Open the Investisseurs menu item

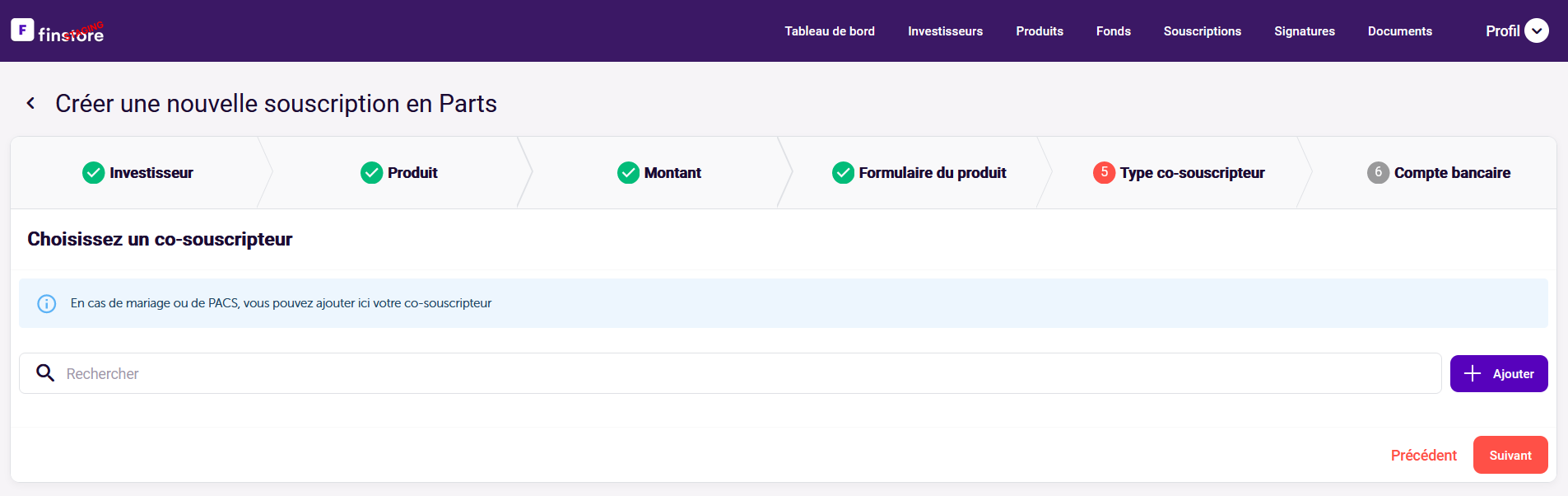[945, 31]
